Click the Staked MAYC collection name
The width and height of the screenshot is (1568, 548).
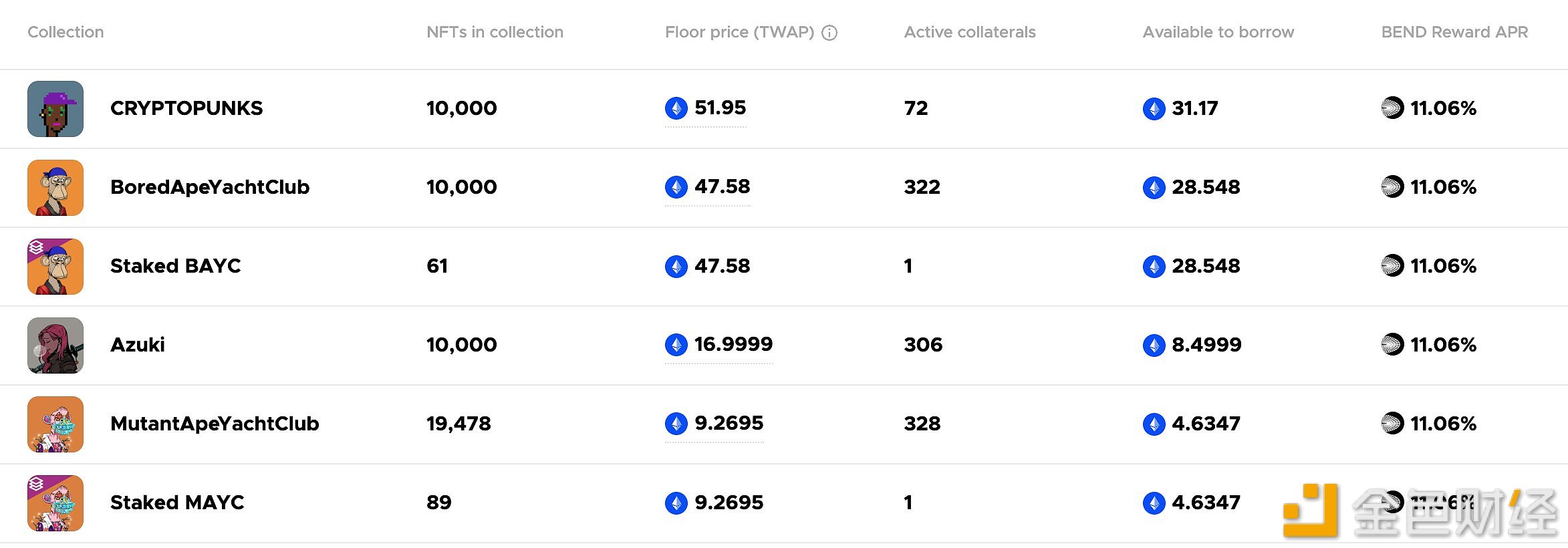pos(177,503)
